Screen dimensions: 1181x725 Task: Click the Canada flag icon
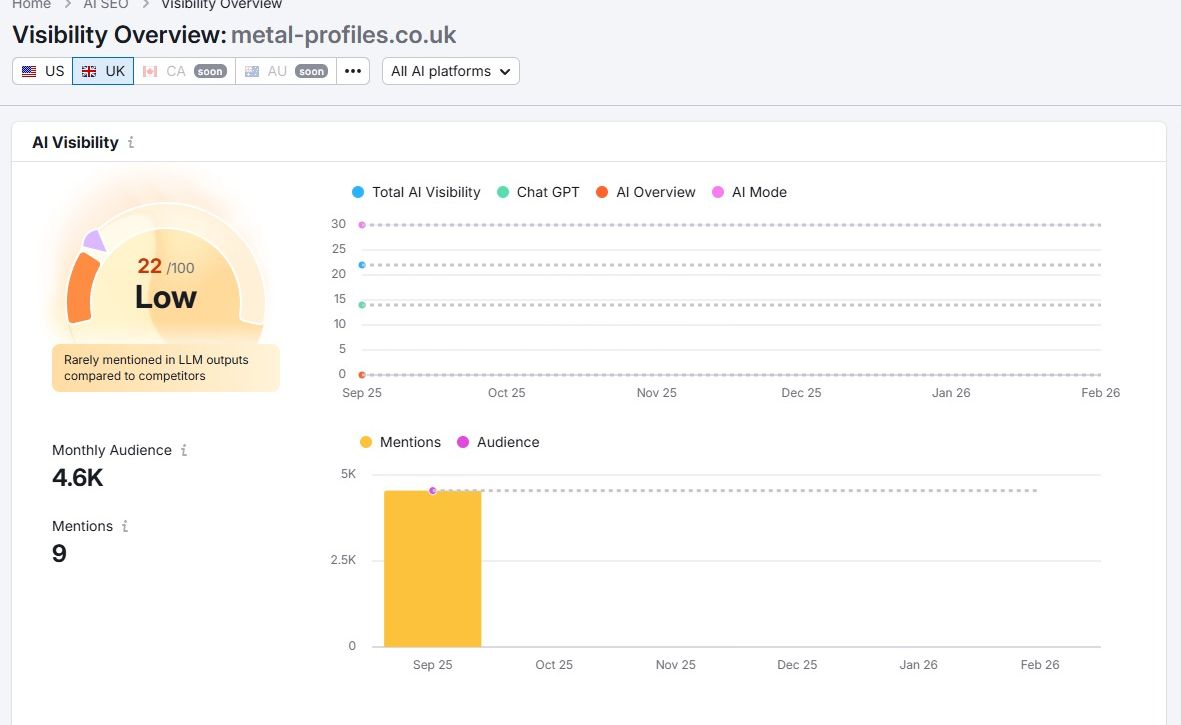click(x=150, y=71)
